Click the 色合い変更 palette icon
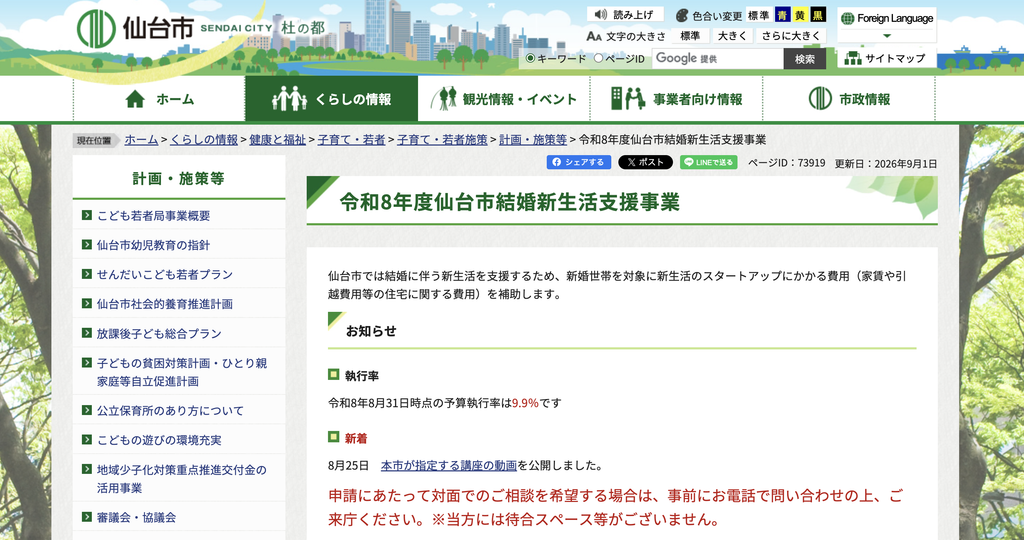 click(682, 15)
